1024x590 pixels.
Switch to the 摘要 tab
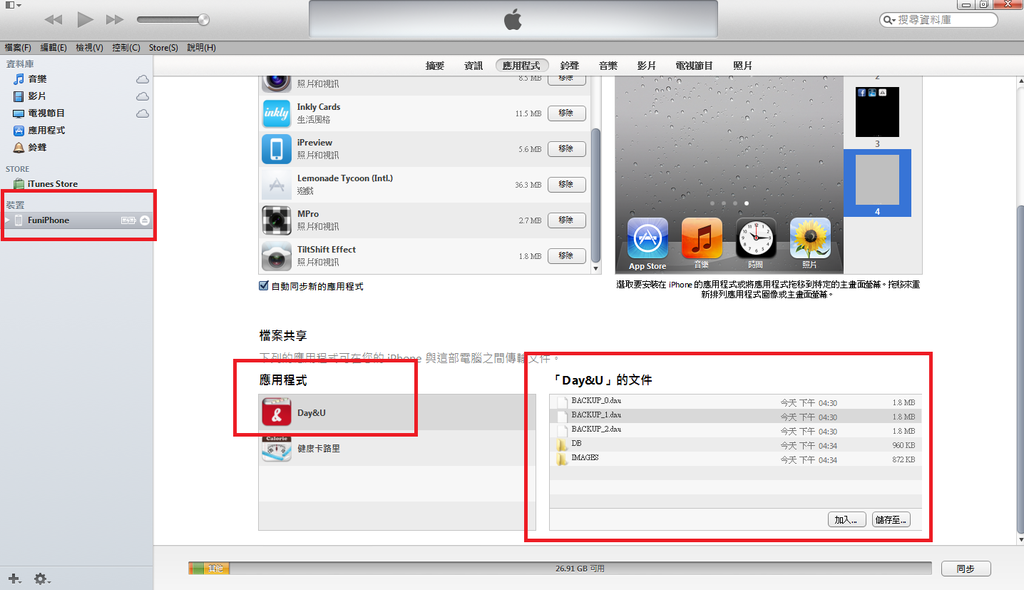coord(435,65)
